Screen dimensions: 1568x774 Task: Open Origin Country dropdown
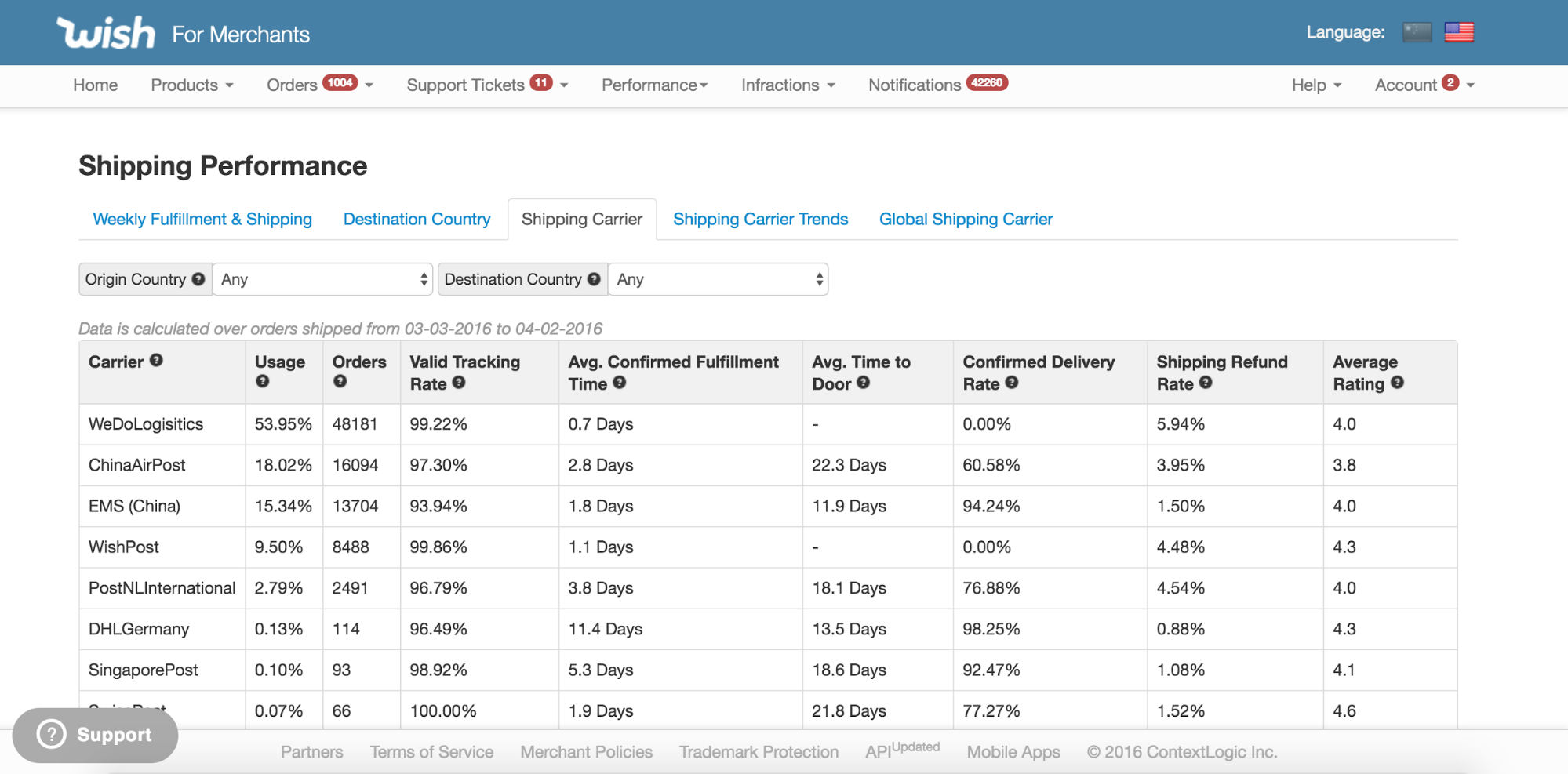(322, 279)
